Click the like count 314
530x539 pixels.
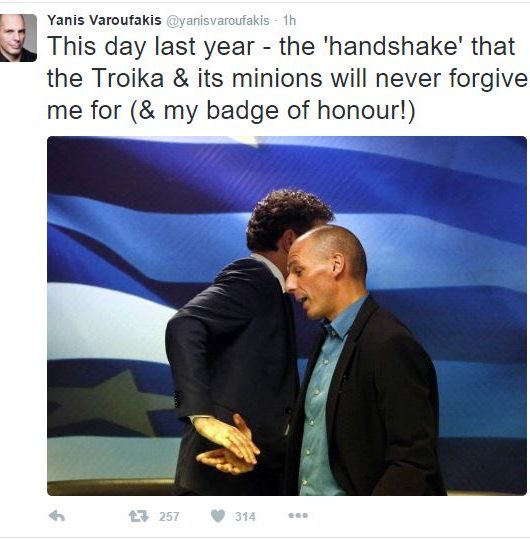(x=245, y=517)
